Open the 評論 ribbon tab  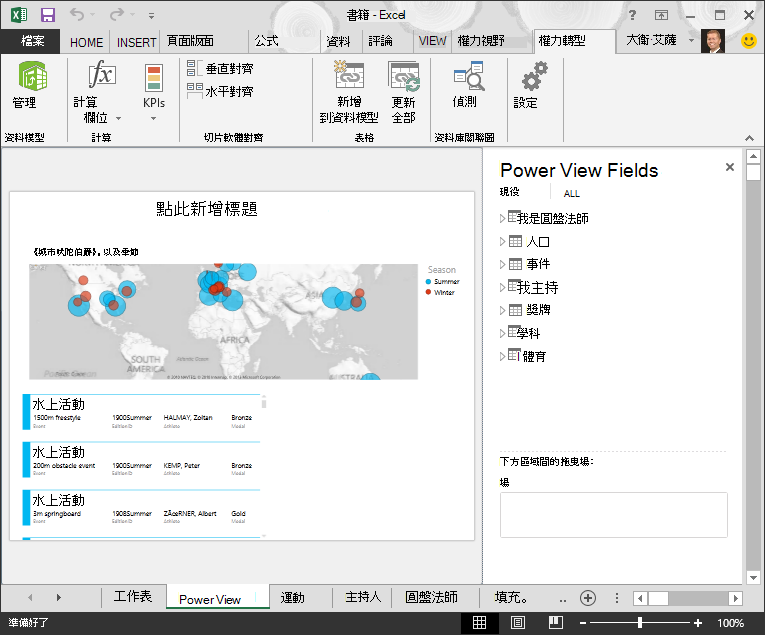click(381, 41)
